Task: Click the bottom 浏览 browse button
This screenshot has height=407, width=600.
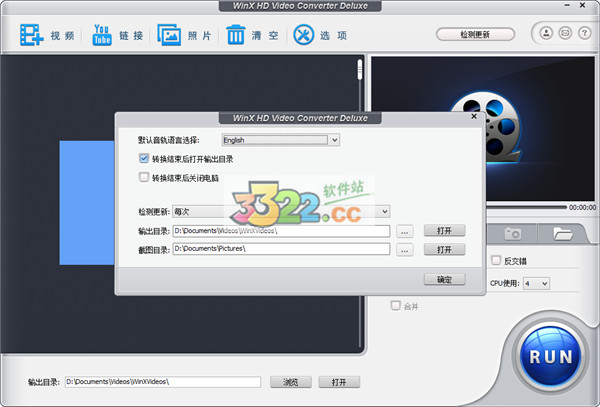Action: (x=291, y=382)
